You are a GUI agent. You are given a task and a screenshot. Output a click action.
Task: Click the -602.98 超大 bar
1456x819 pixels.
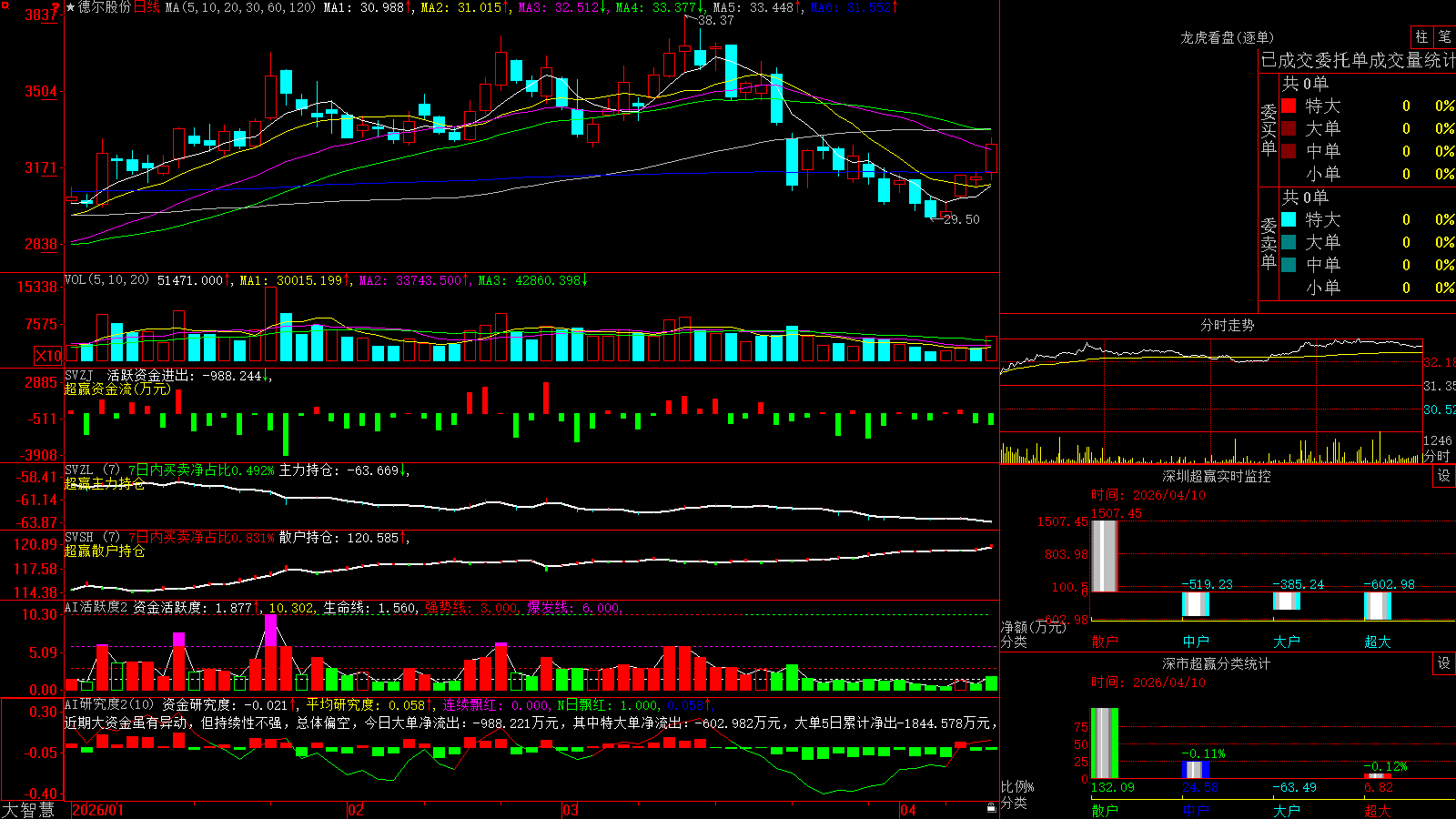pyautogui.click(x=1378, y=606)
